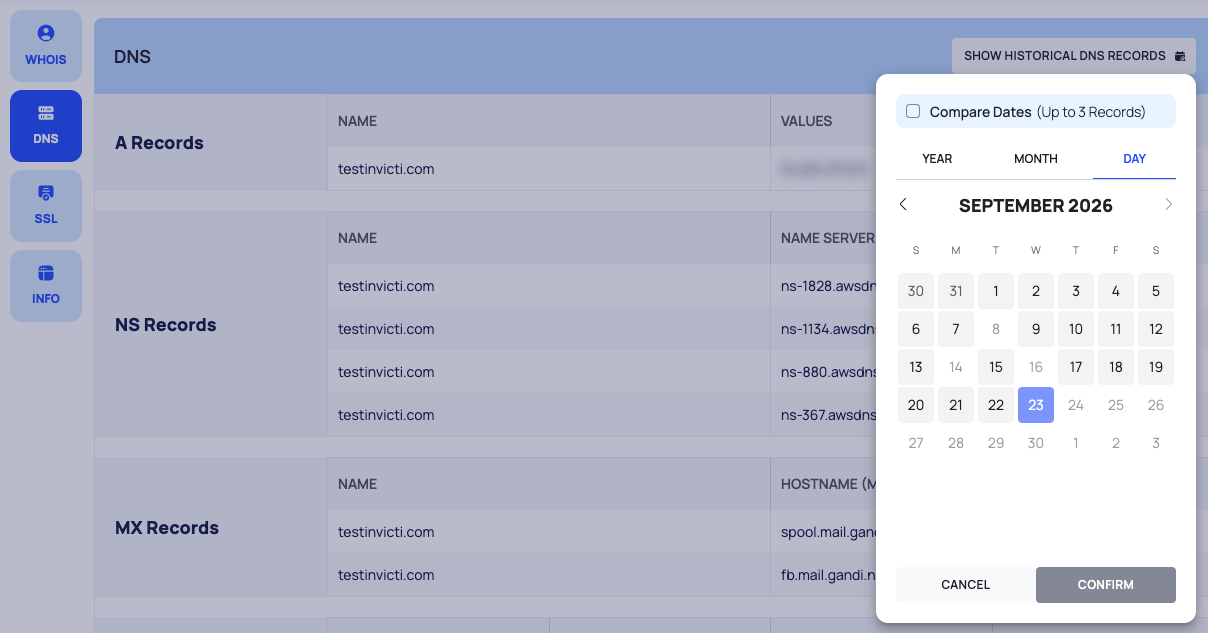
Task: Go to next month arrow
Action: (x=1168, y=204)
